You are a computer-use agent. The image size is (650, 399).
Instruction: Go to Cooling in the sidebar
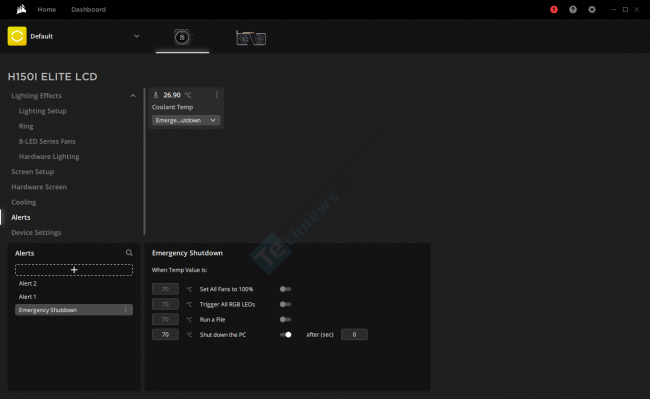click(24, 202)
